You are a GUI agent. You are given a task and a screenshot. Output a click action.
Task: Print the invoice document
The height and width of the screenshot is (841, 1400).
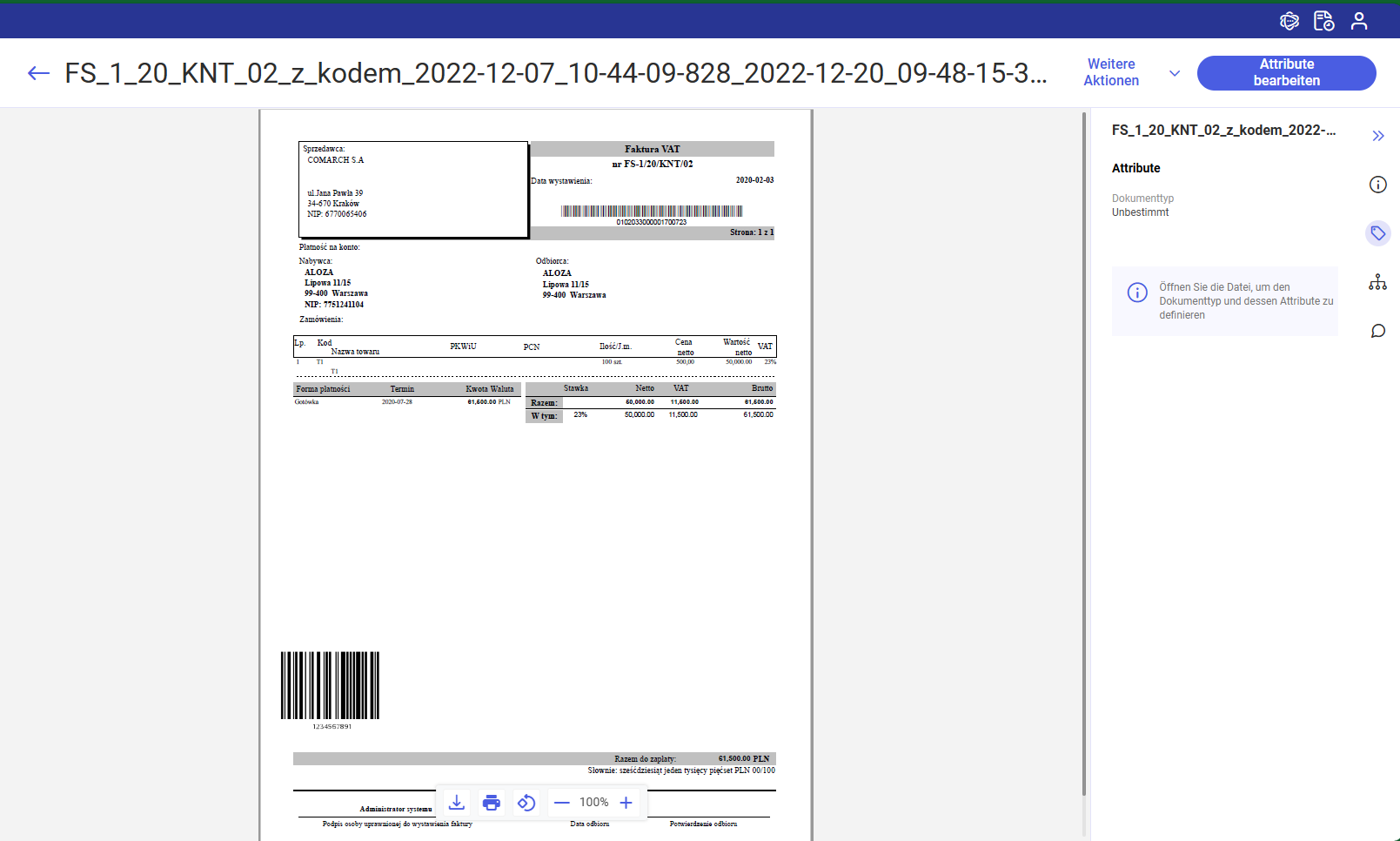tap(492, 803)
